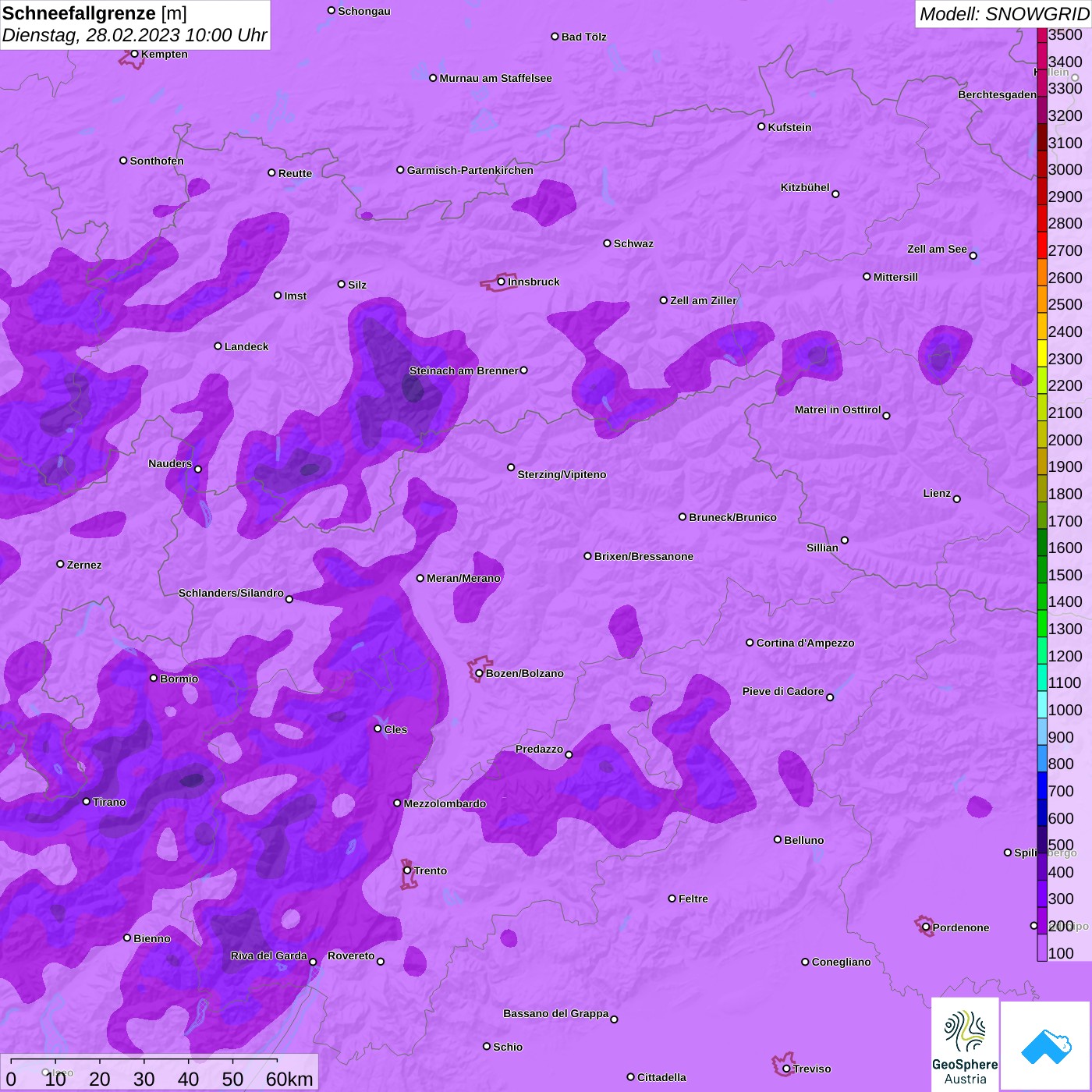Click the Matrei in Osttirol label
Screen dimensions: 1092x1092
[x=838, y=409]
